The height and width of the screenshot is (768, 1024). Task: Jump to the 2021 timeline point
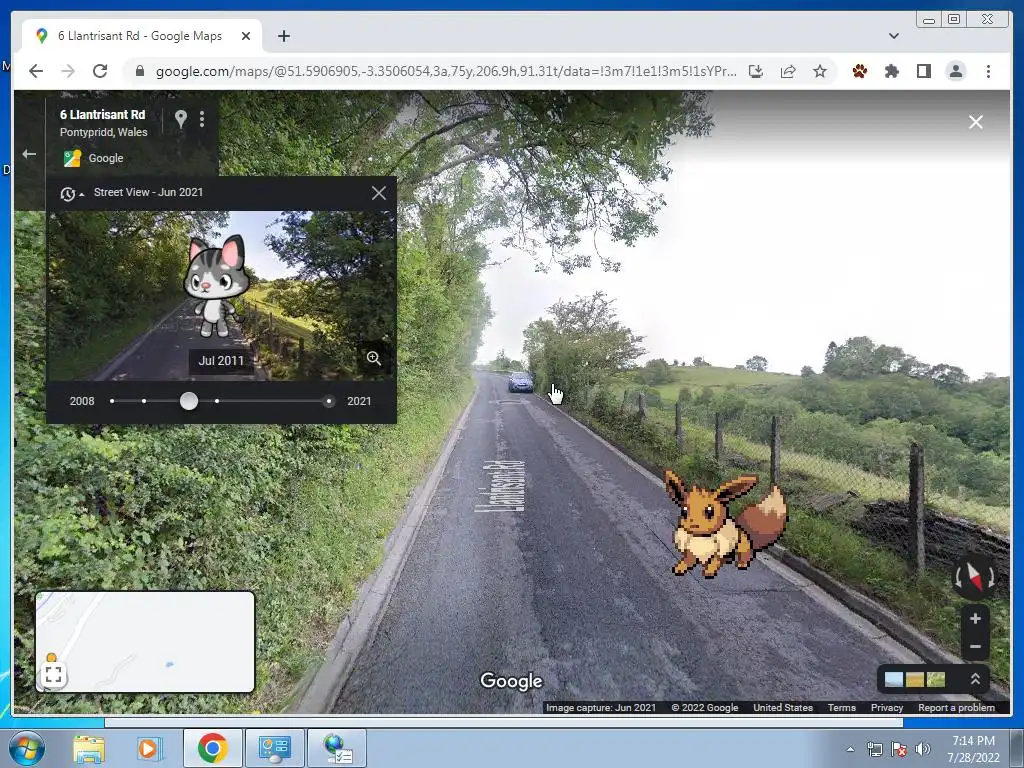pyautogui.click(x=328, y=401)
